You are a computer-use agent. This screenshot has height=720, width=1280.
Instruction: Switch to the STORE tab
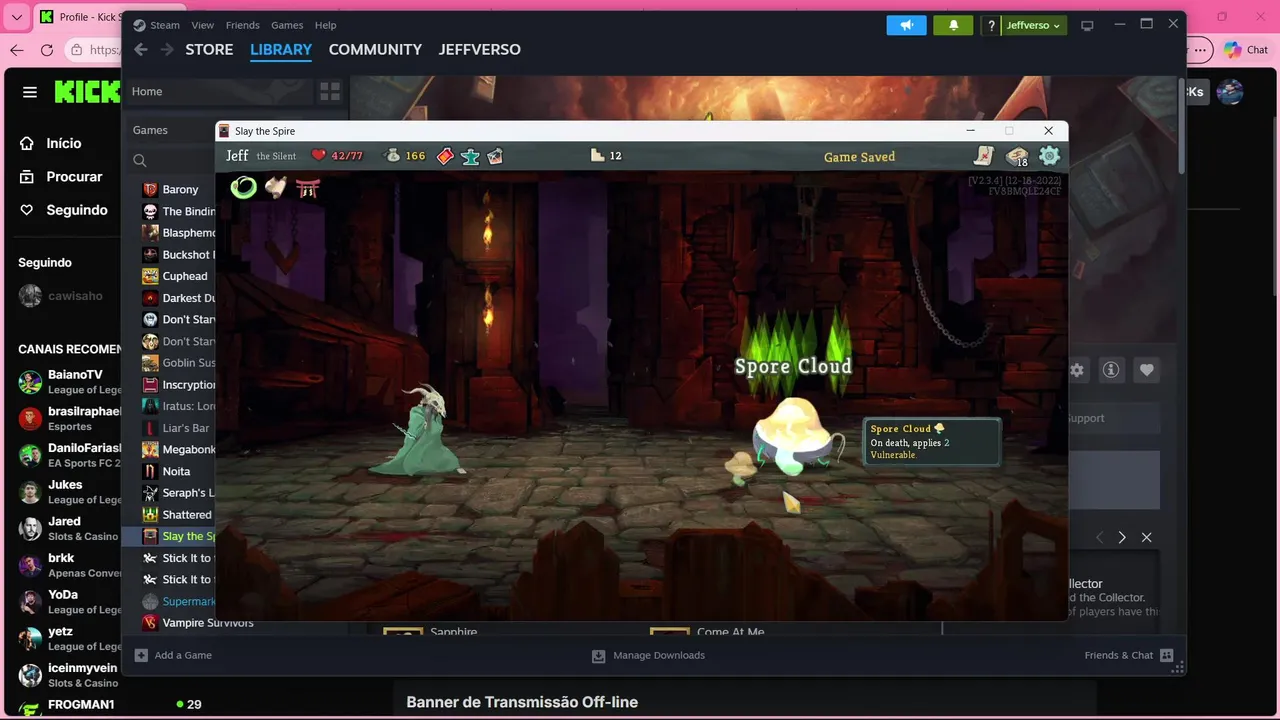(209, 49)
